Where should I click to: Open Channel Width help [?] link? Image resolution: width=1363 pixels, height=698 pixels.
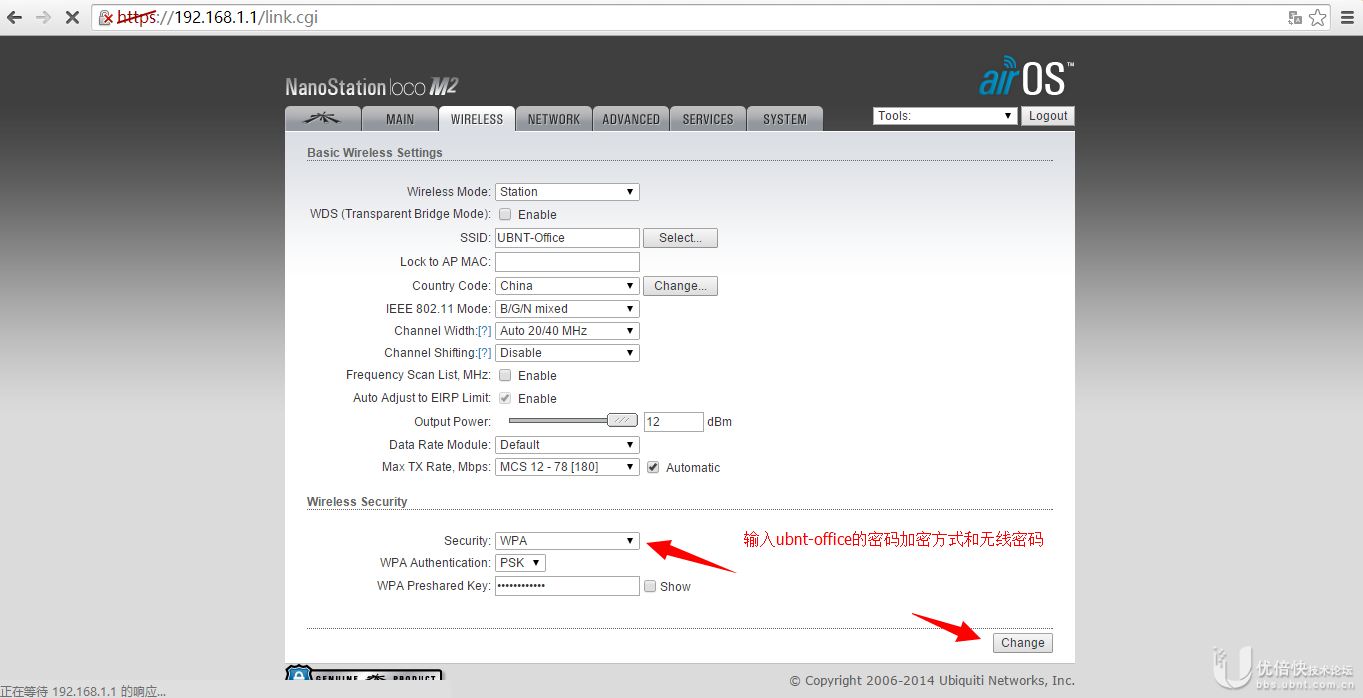(x=485, y=331)
